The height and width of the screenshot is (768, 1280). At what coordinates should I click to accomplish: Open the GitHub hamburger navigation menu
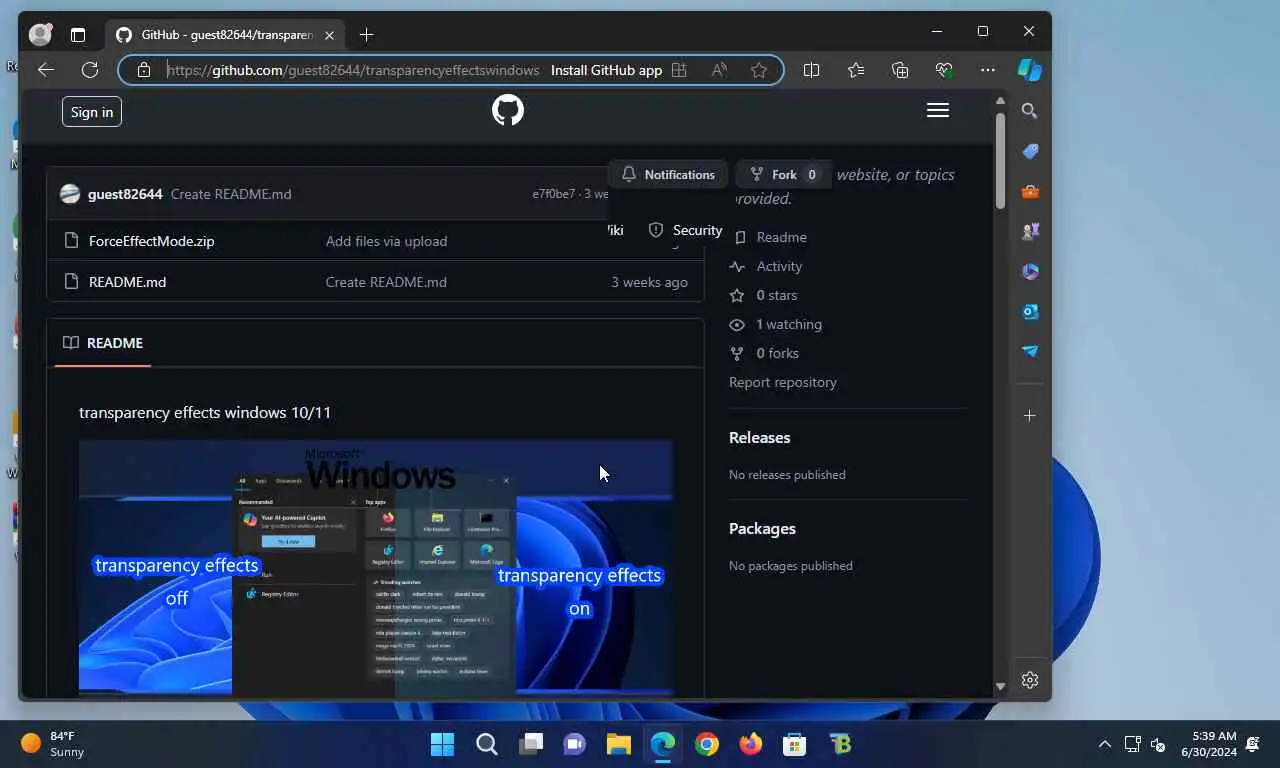click(937, 111)
